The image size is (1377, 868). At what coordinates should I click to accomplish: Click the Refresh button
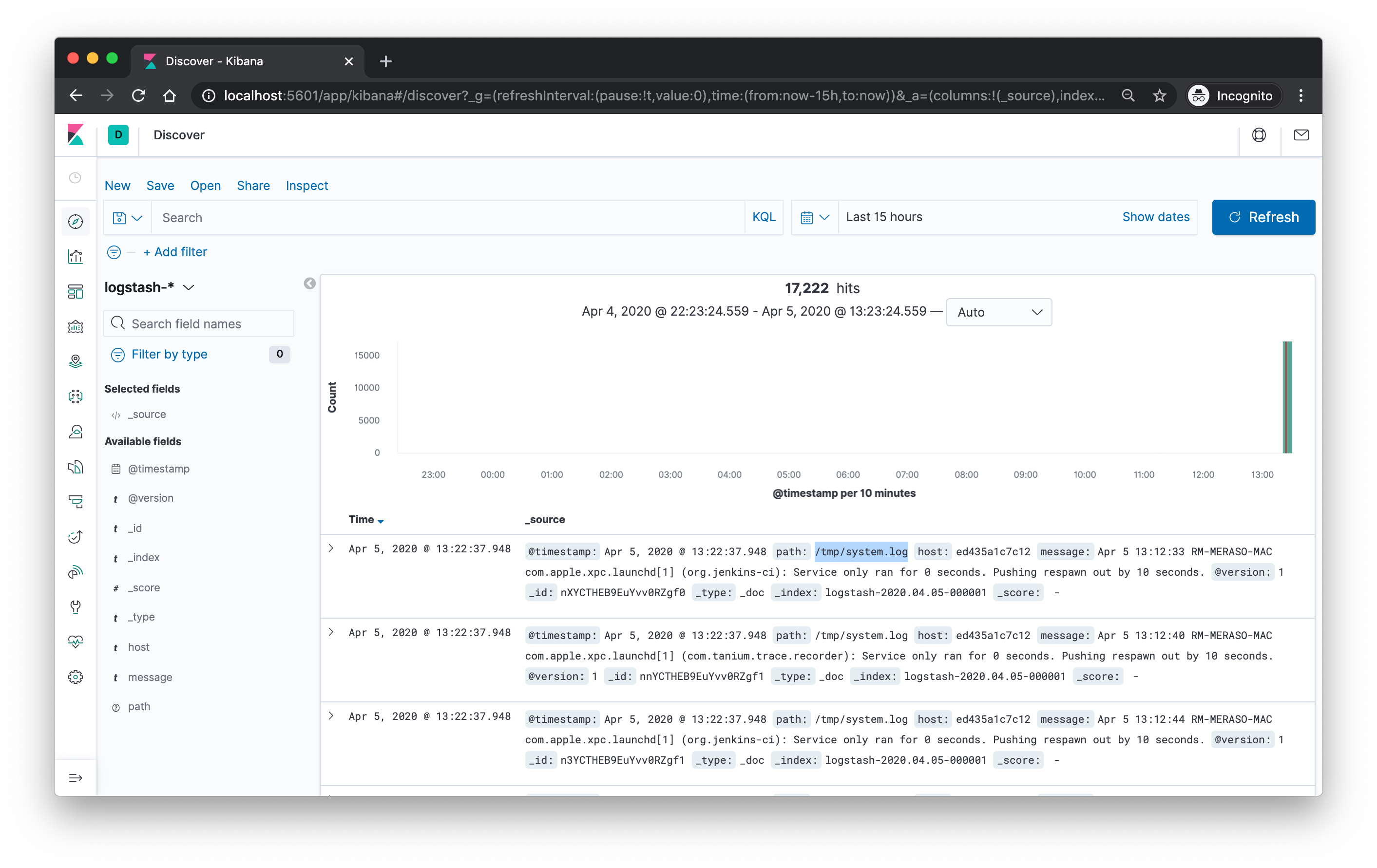click(1263, 217)
